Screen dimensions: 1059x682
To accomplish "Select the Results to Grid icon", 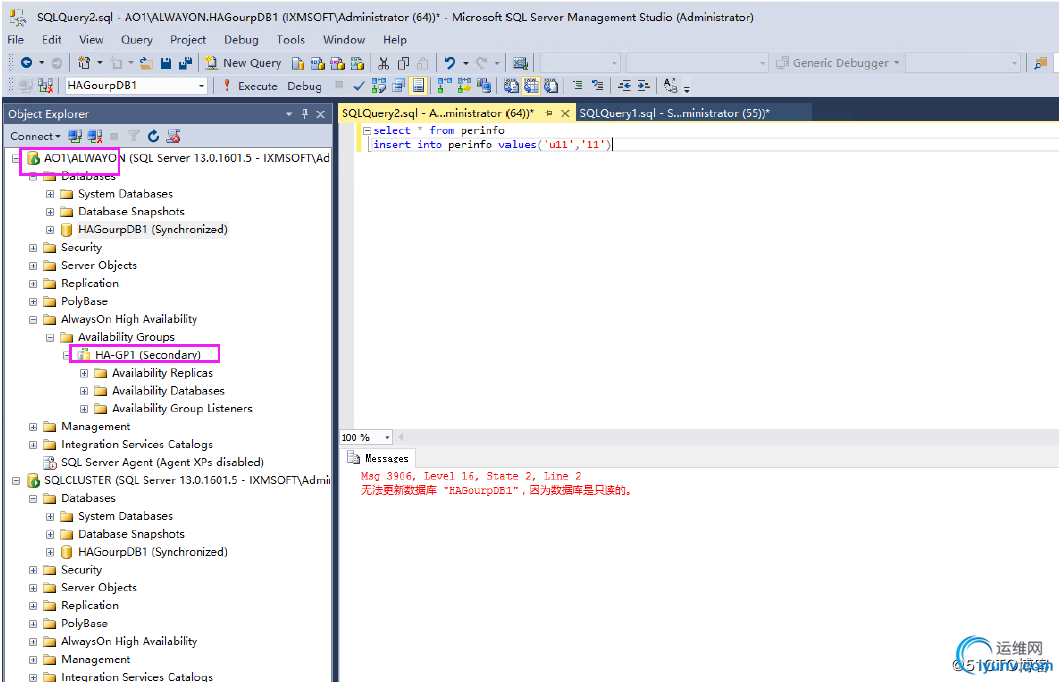I will point(532,86).
